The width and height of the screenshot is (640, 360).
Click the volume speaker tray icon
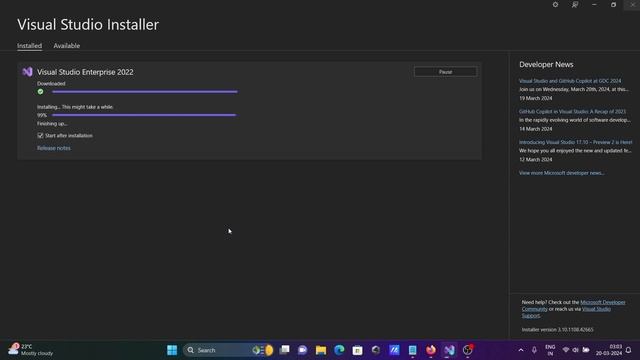point(576,350)
